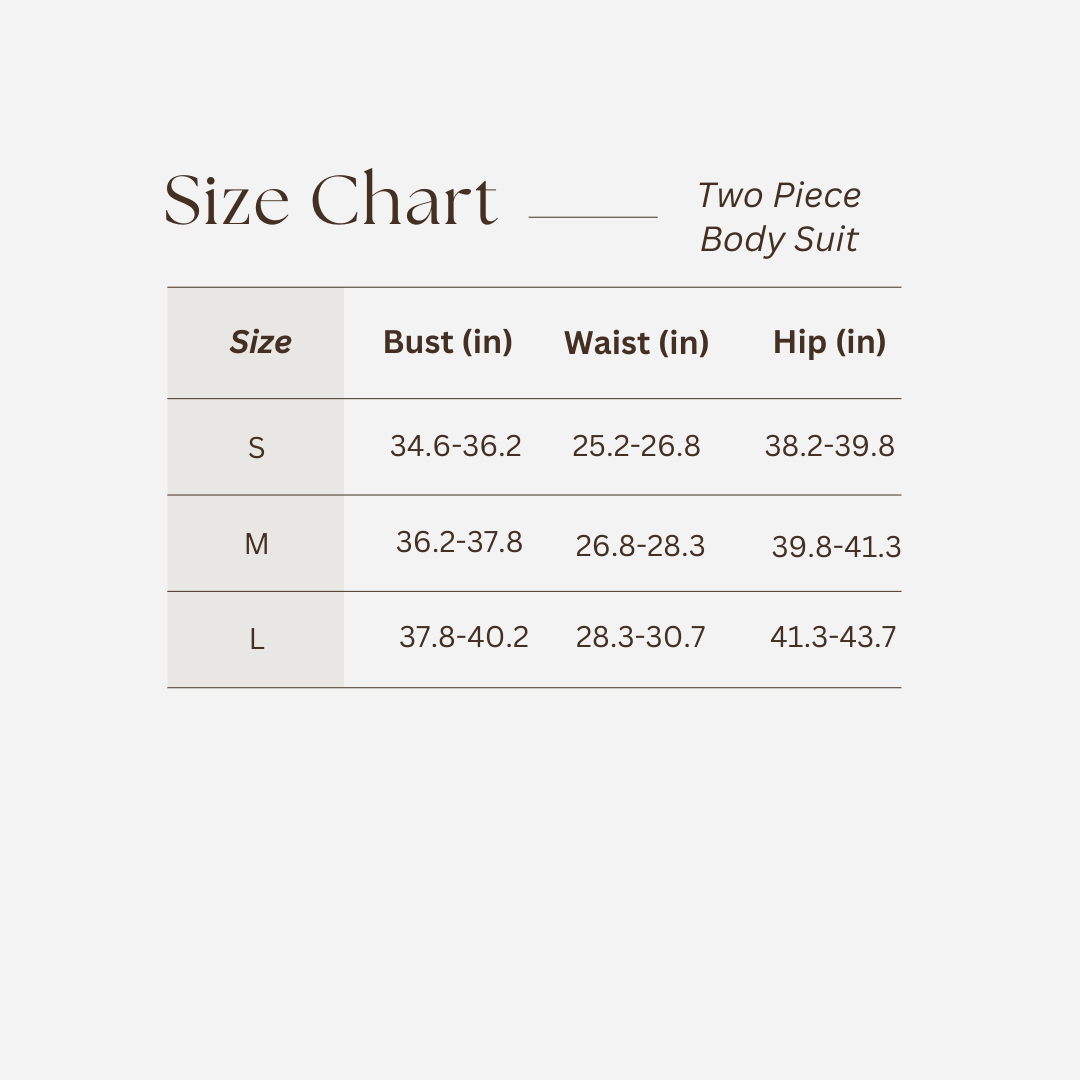
Task: Click the Size Chart title
Action: click(x=330, y=199)
